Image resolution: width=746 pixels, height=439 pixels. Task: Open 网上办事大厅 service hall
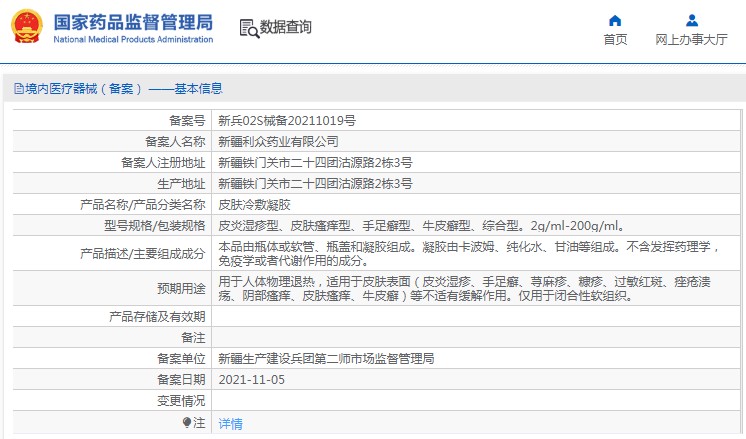point(691,39)
